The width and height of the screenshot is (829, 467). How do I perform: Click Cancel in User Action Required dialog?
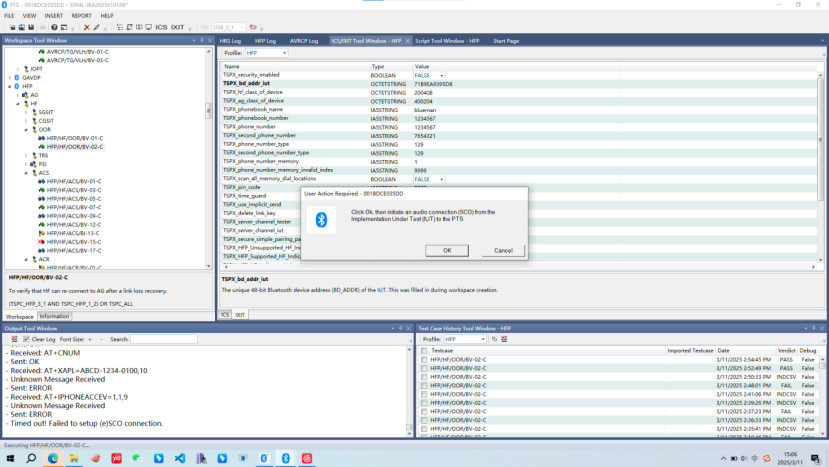click(503, 251)
